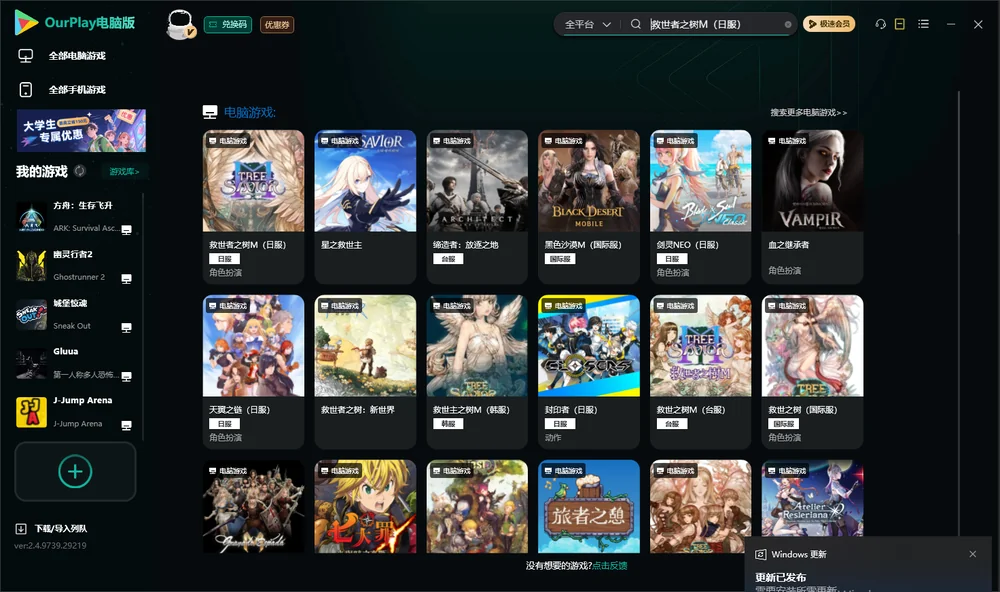Open 全部电脑游戏 section
Image resolution: width=1000 pixels, height=592 pixels.
point(77,56)
